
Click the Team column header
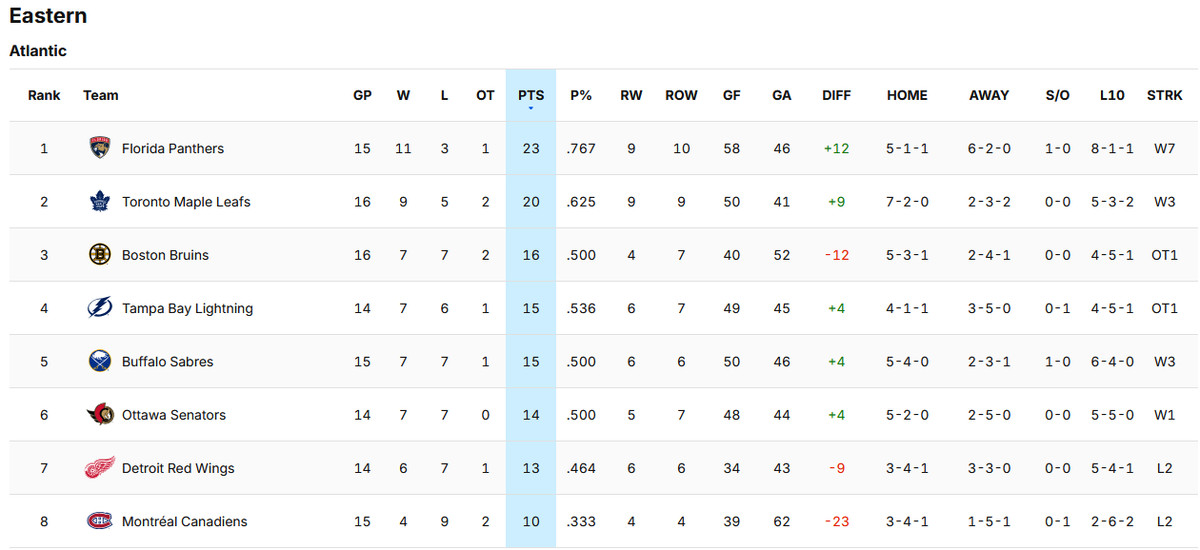(x=101, y=96)
